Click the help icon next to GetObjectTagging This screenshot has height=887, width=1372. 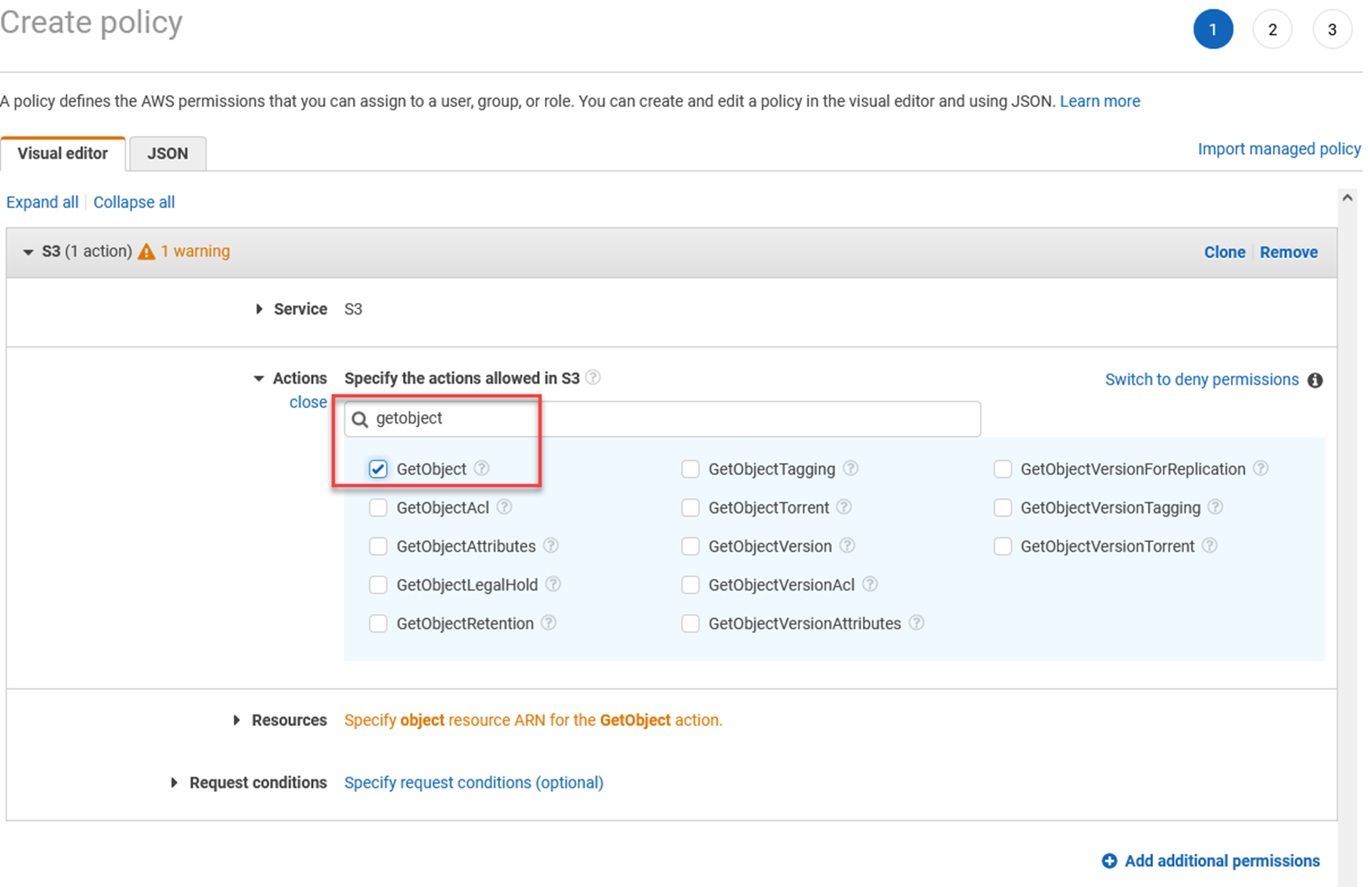coord(854,468)
